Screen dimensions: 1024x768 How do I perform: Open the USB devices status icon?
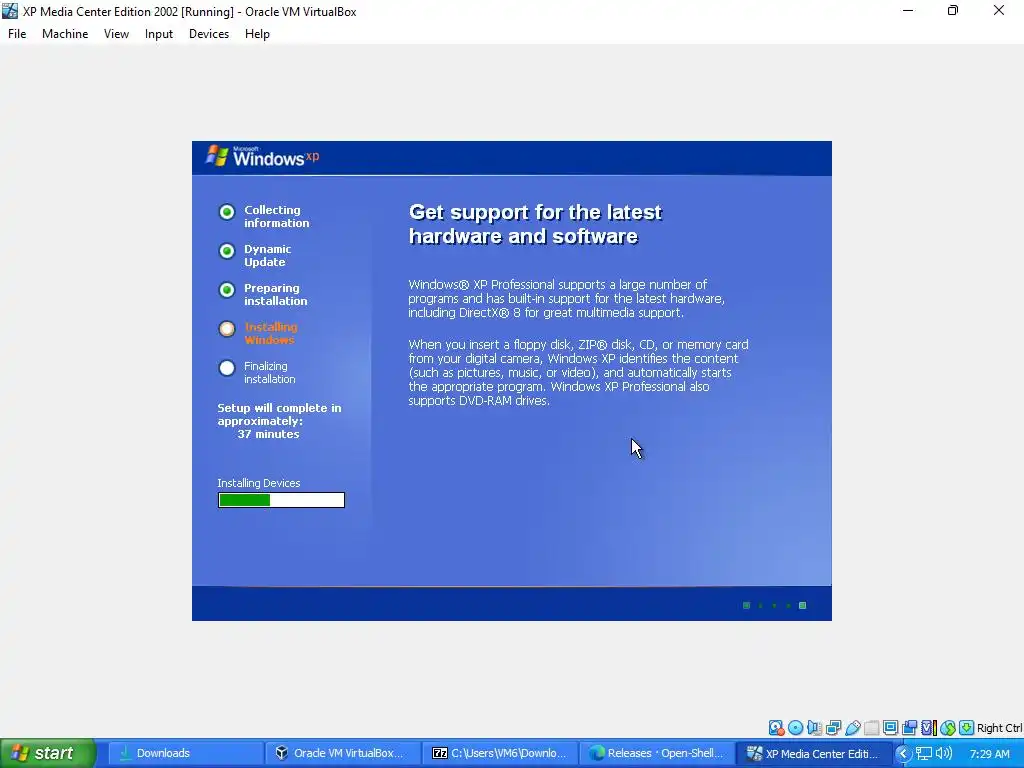tap(852, 728)
